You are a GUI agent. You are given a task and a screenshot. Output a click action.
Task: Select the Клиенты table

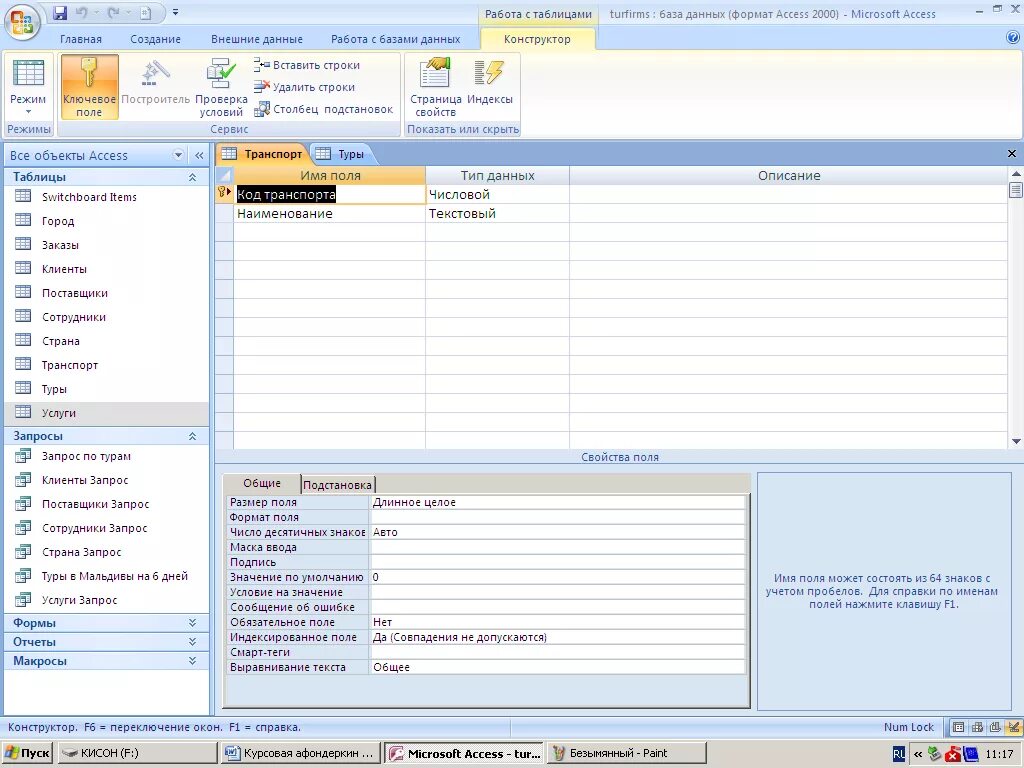64,269
